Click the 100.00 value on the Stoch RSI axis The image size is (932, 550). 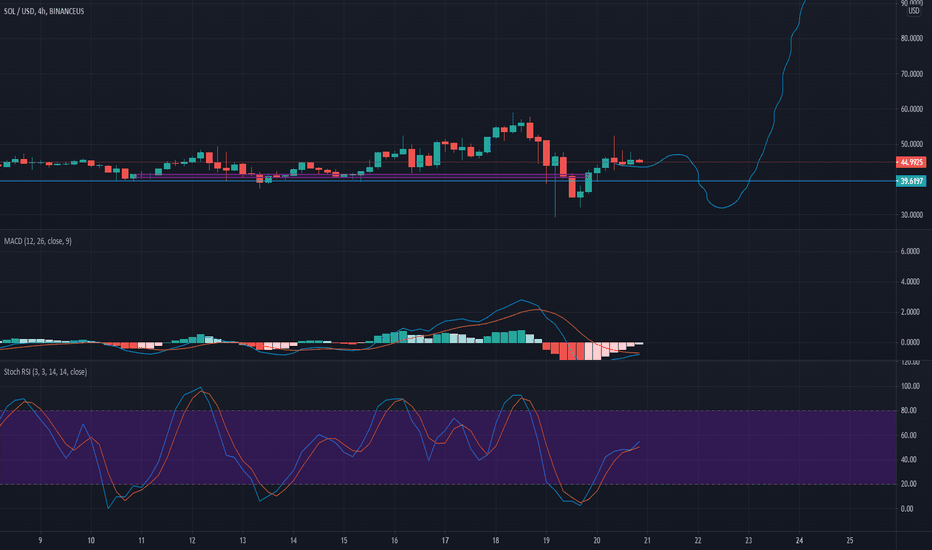point(910,386)
